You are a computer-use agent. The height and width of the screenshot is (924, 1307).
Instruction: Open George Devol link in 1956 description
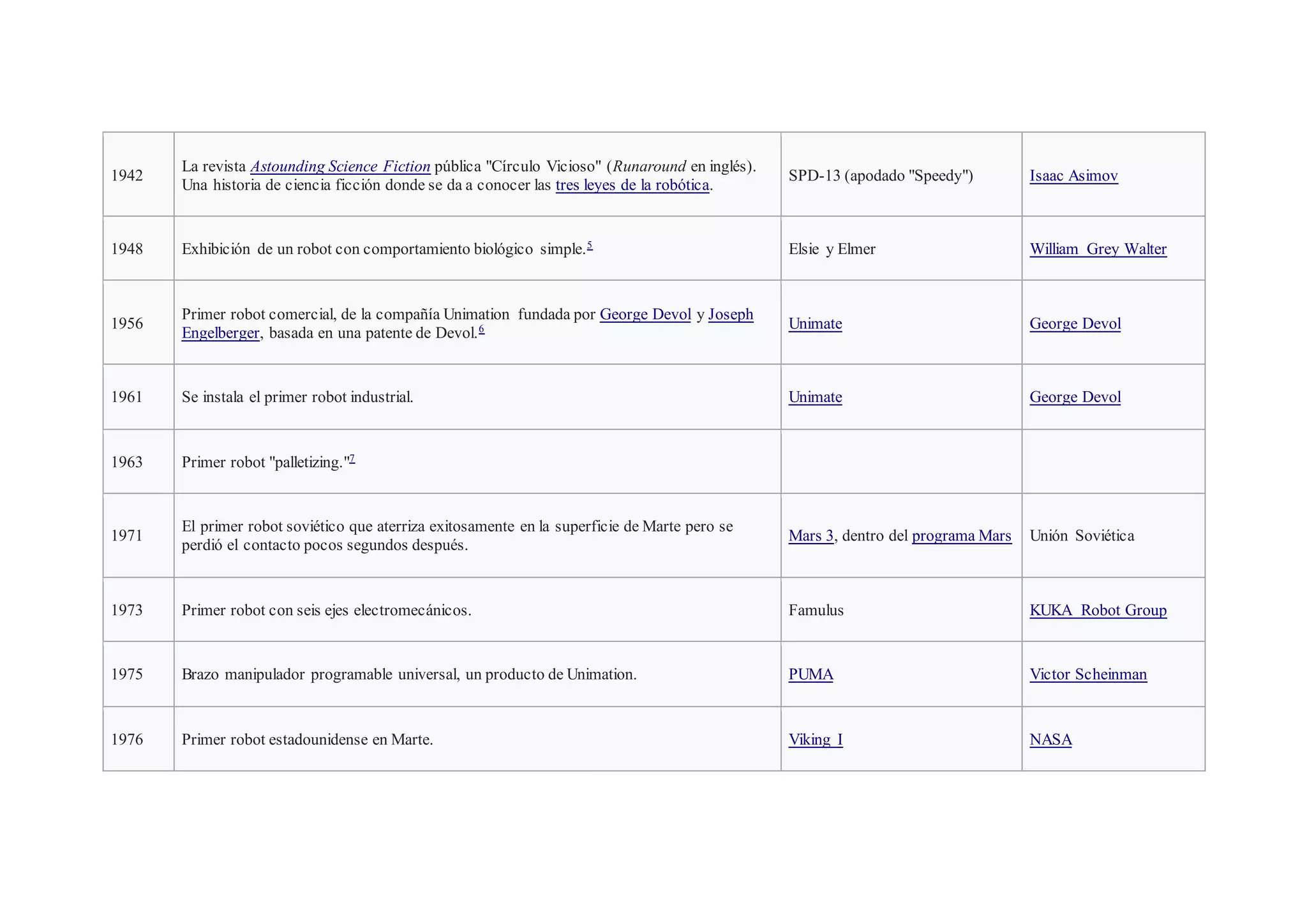click(645, 314)
